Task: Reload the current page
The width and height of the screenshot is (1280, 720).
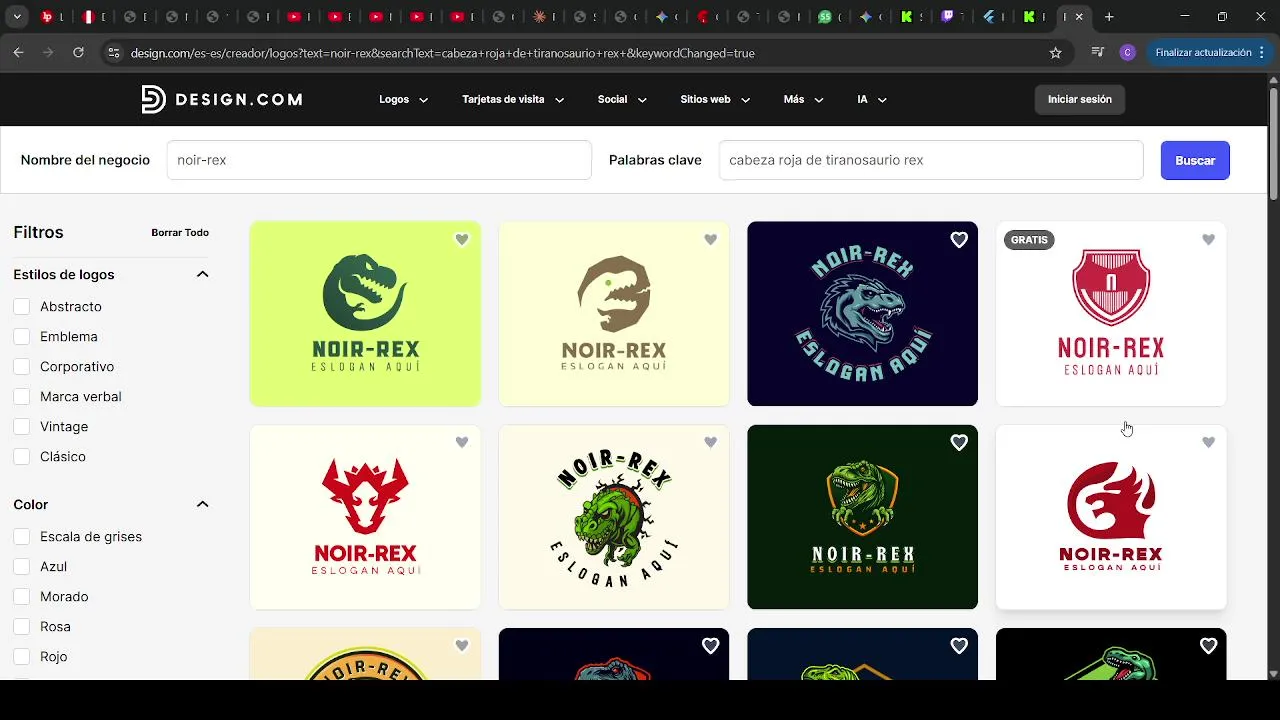Action: [78, 53]
